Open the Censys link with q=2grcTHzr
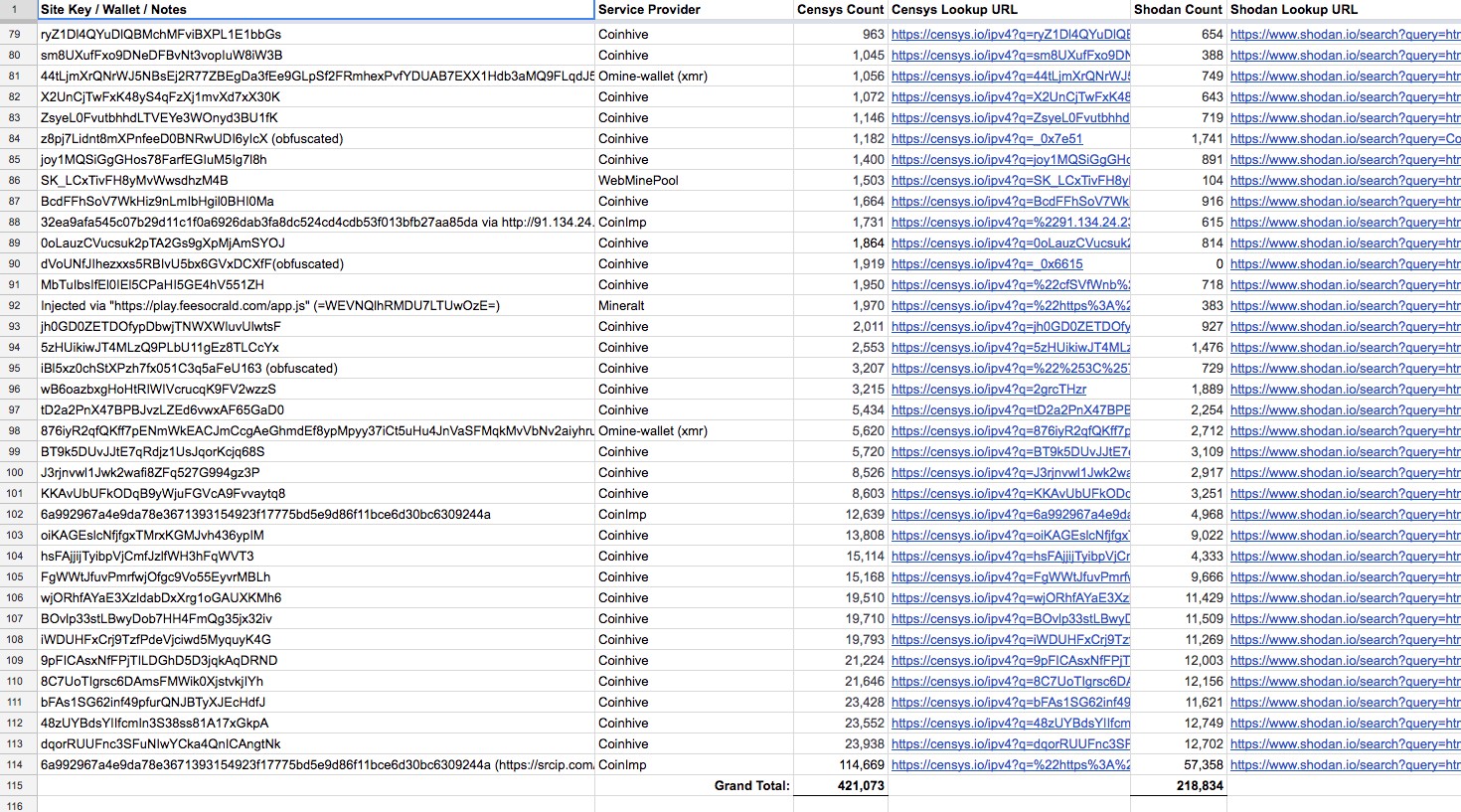This screenshot has width=1461, height=812. pyautogui.click(x=989, y=389)
